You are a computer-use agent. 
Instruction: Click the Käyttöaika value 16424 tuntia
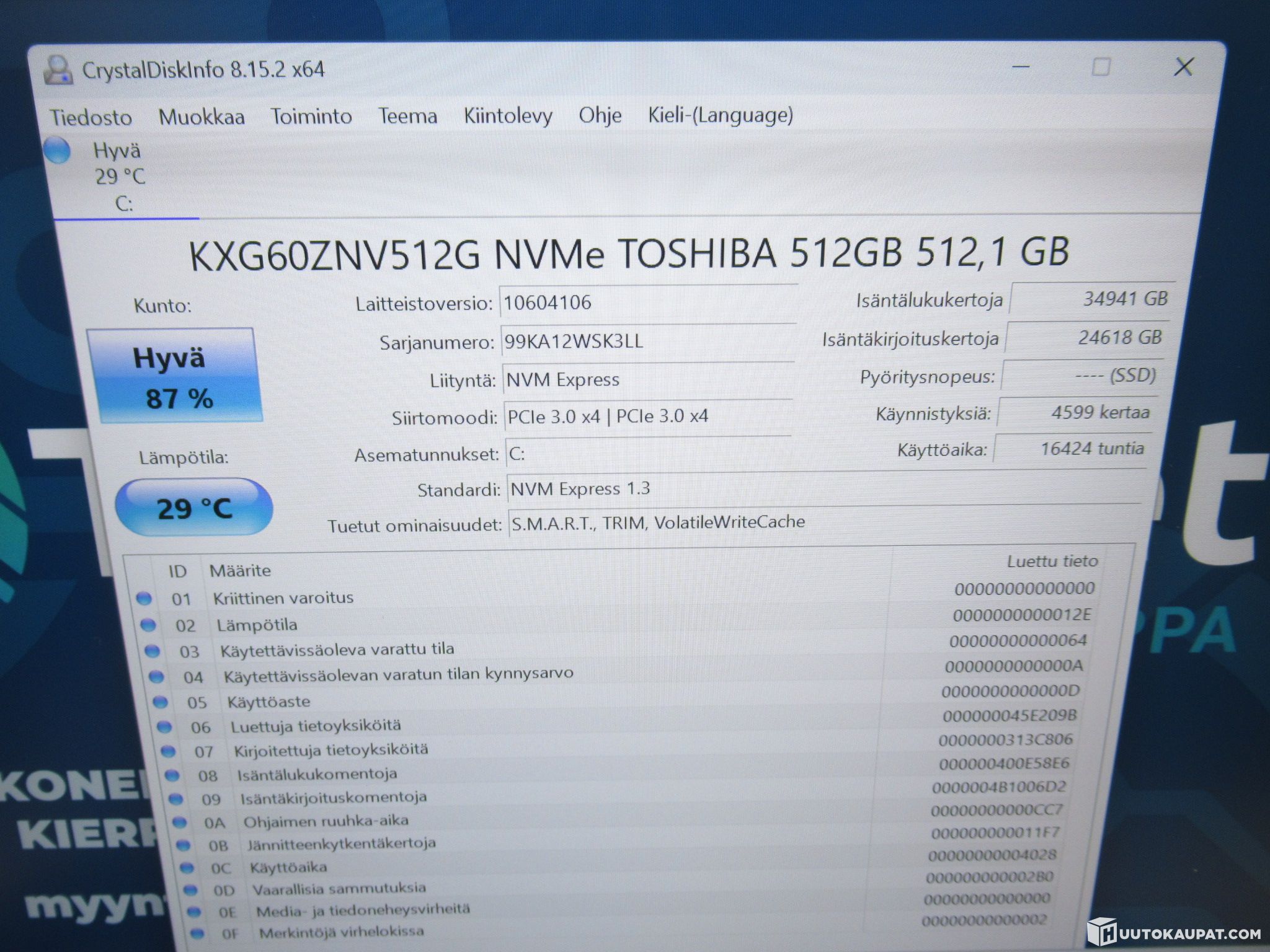pos(1072,449)
